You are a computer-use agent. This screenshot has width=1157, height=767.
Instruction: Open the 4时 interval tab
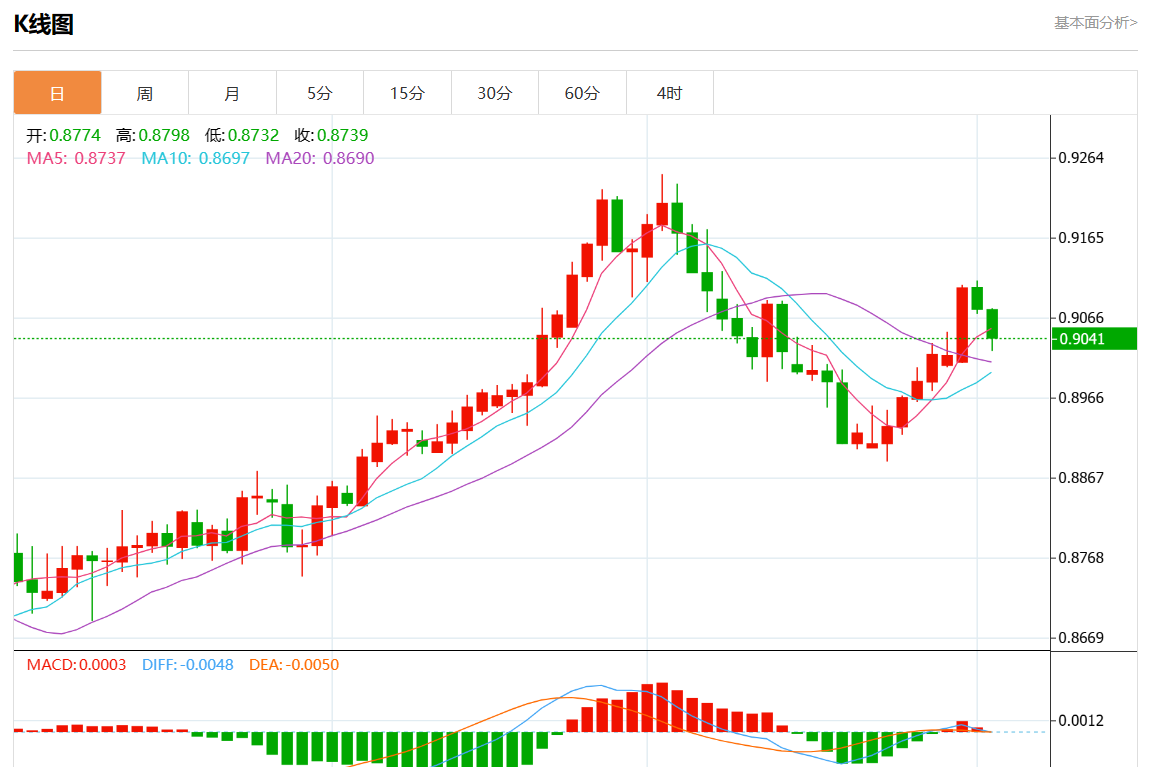(669, 93)
